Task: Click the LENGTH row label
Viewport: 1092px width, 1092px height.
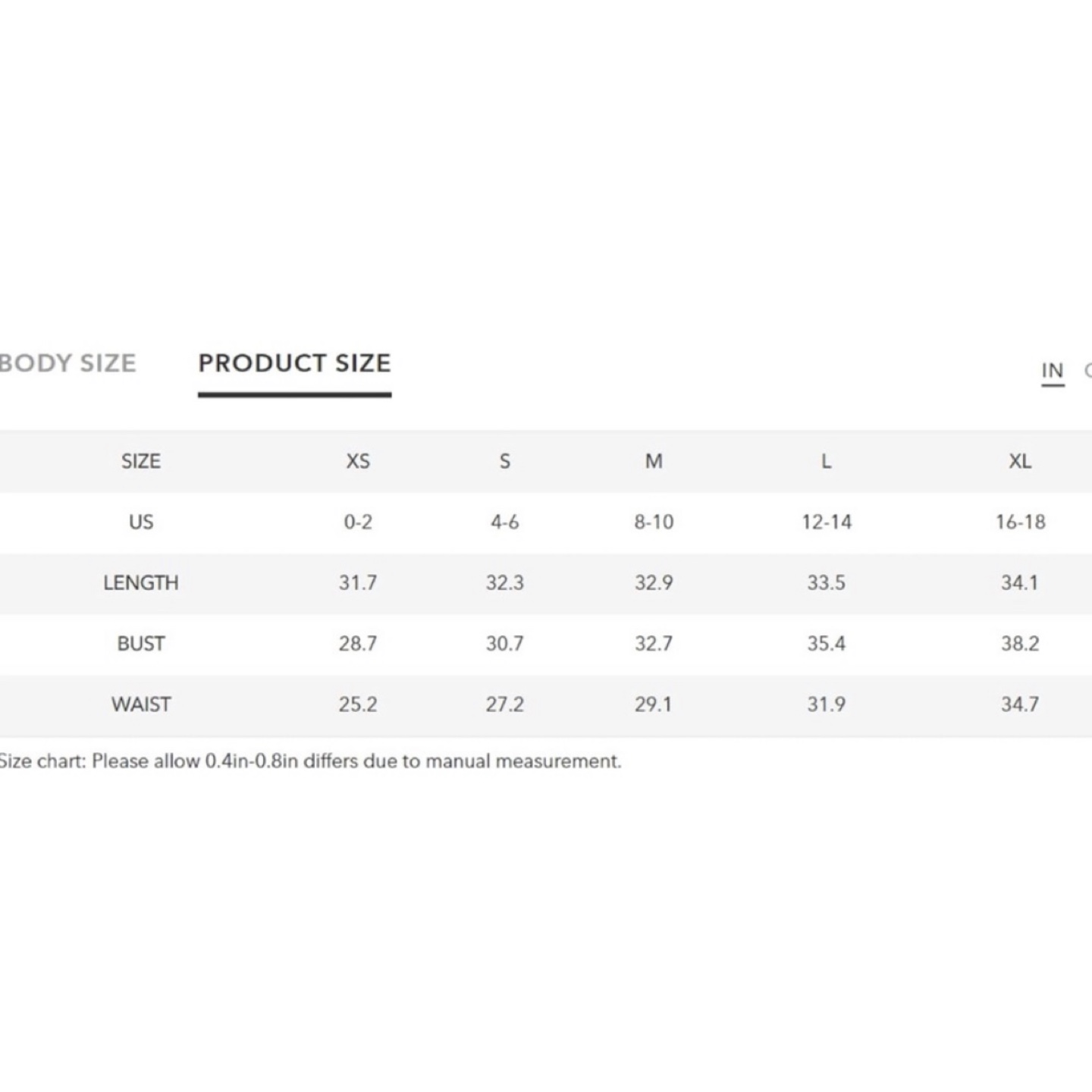Action: [x=141, y=582]
